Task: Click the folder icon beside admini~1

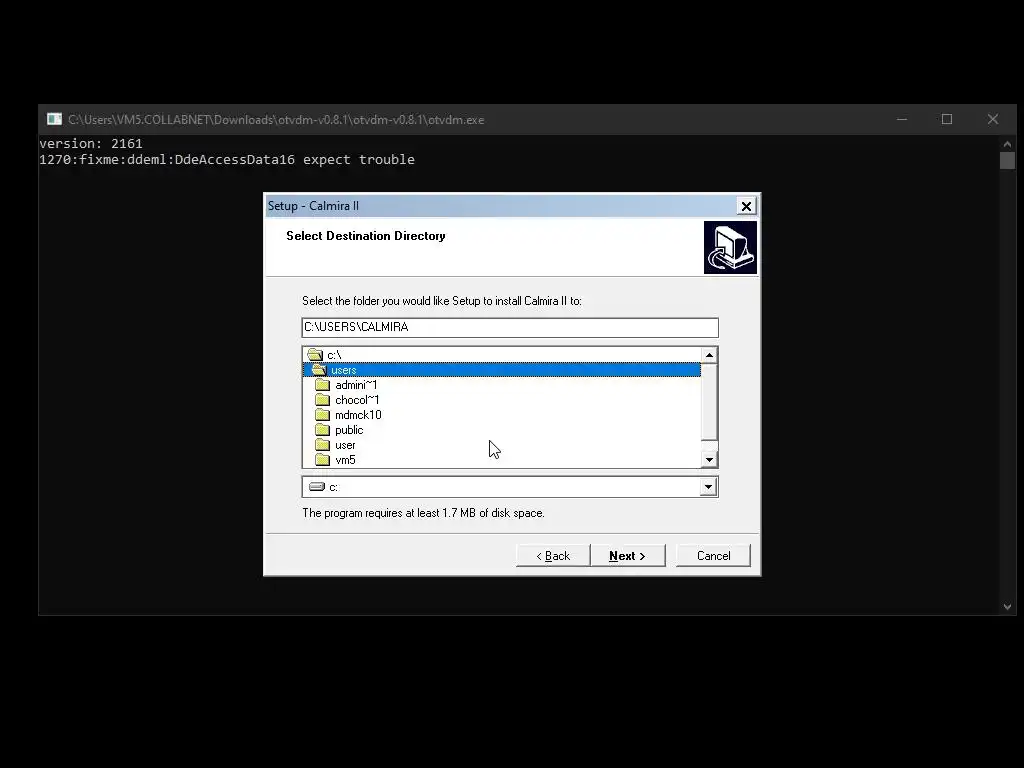Action: tap(323, 385)
